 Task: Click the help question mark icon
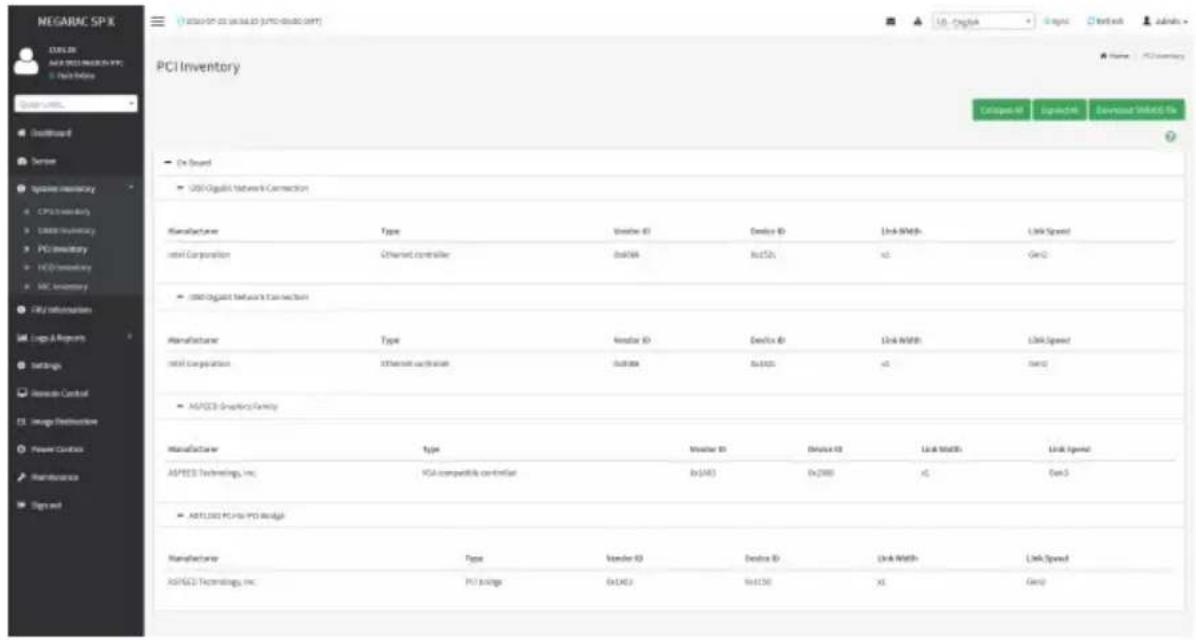coord(1170,137)
